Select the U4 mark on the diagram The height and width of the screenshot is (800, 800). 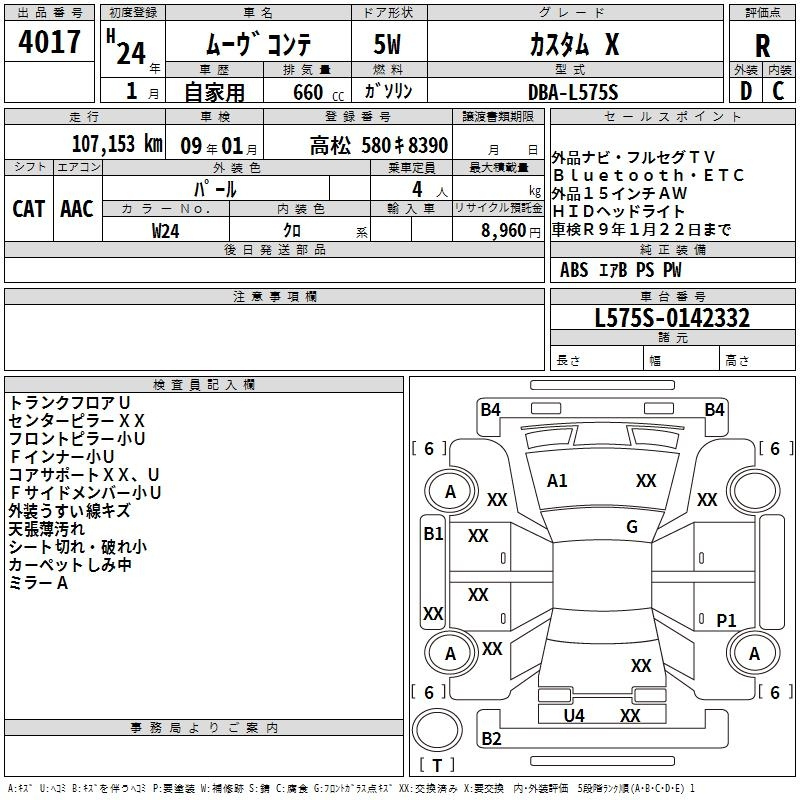pyautogui.click(x=573, y=716)
